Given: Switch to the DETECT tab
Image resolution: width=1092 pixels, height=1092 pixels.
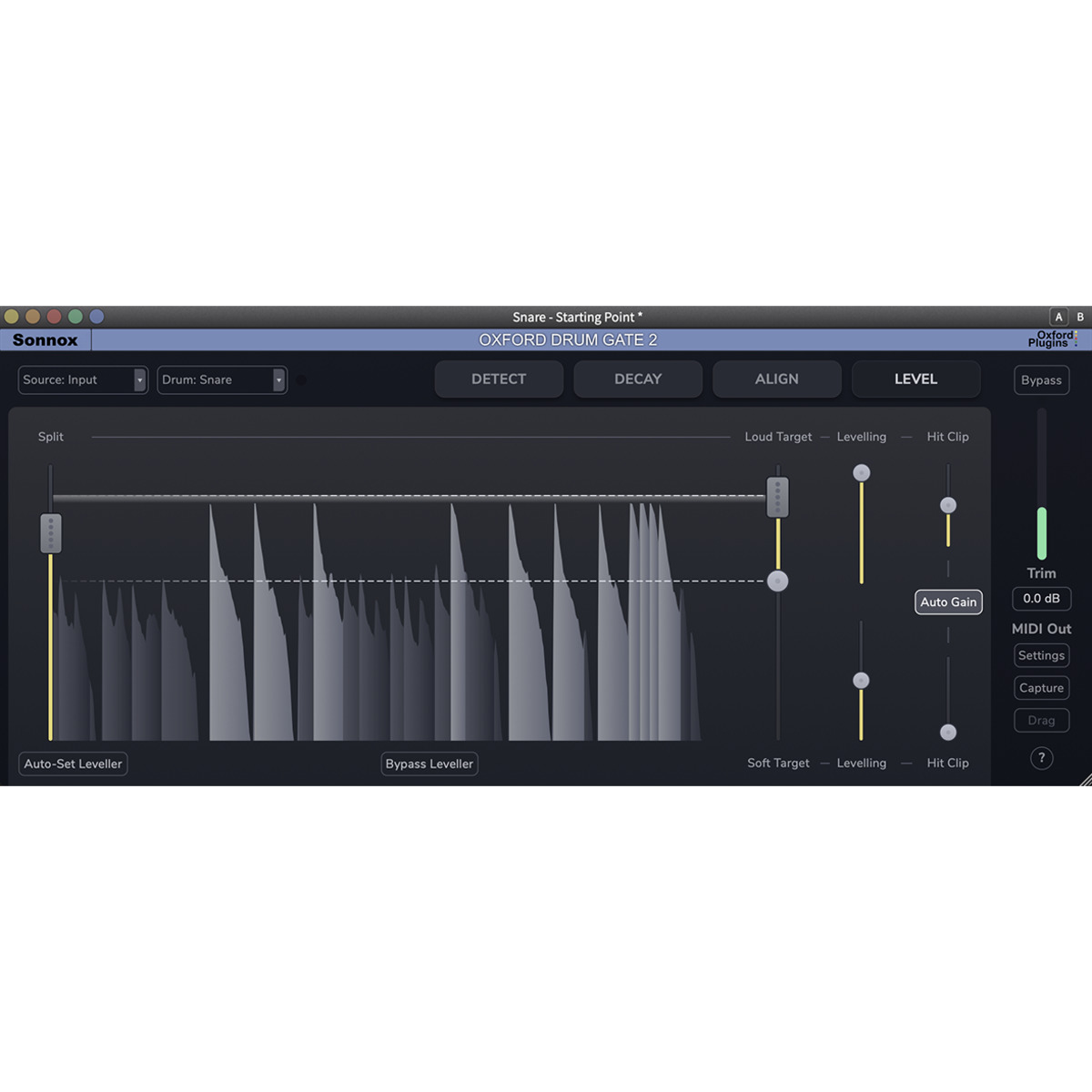Looking at the screenshot, I should point(499,379).
